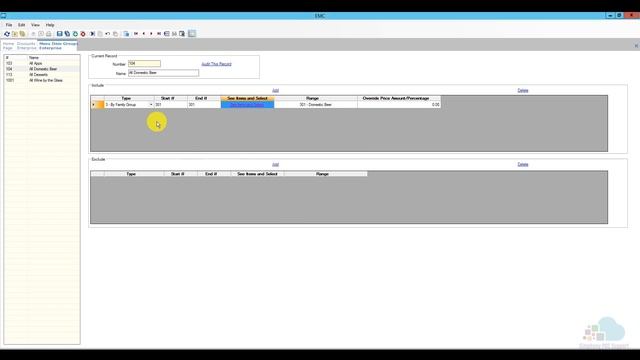Click the third yellow toolbar icon
This screenshot has width=640, height=360.
tap(22, 34)
